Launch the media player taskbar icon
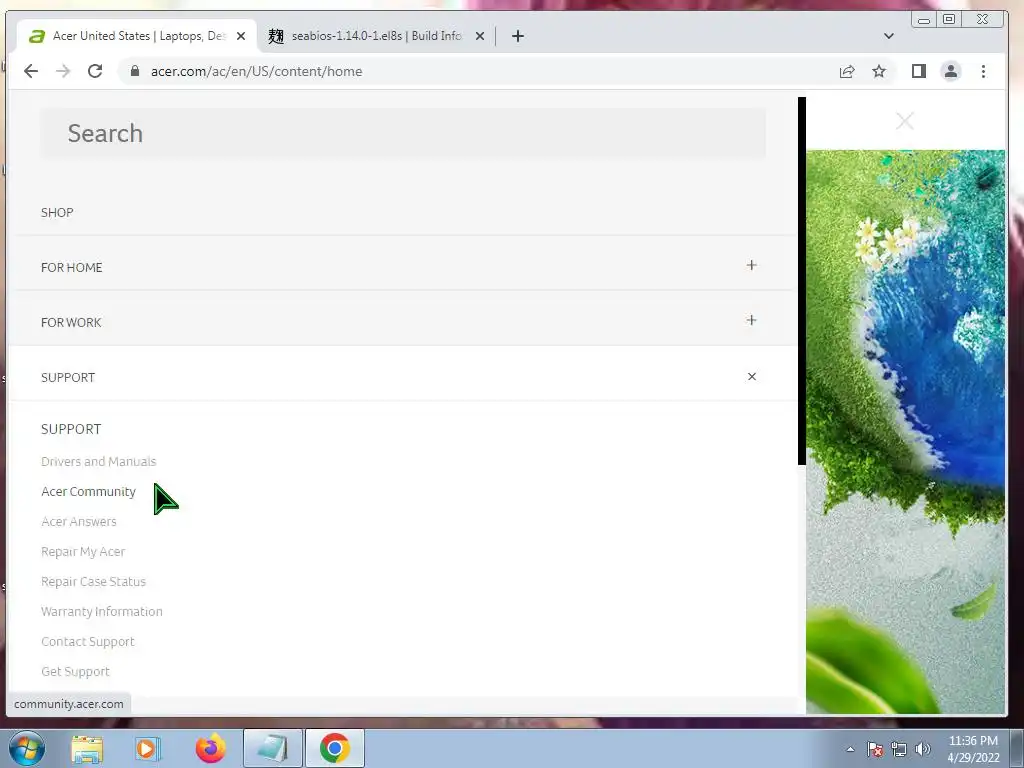The height and width of the screenshot is (768, 1024). (x=148, y=748)
